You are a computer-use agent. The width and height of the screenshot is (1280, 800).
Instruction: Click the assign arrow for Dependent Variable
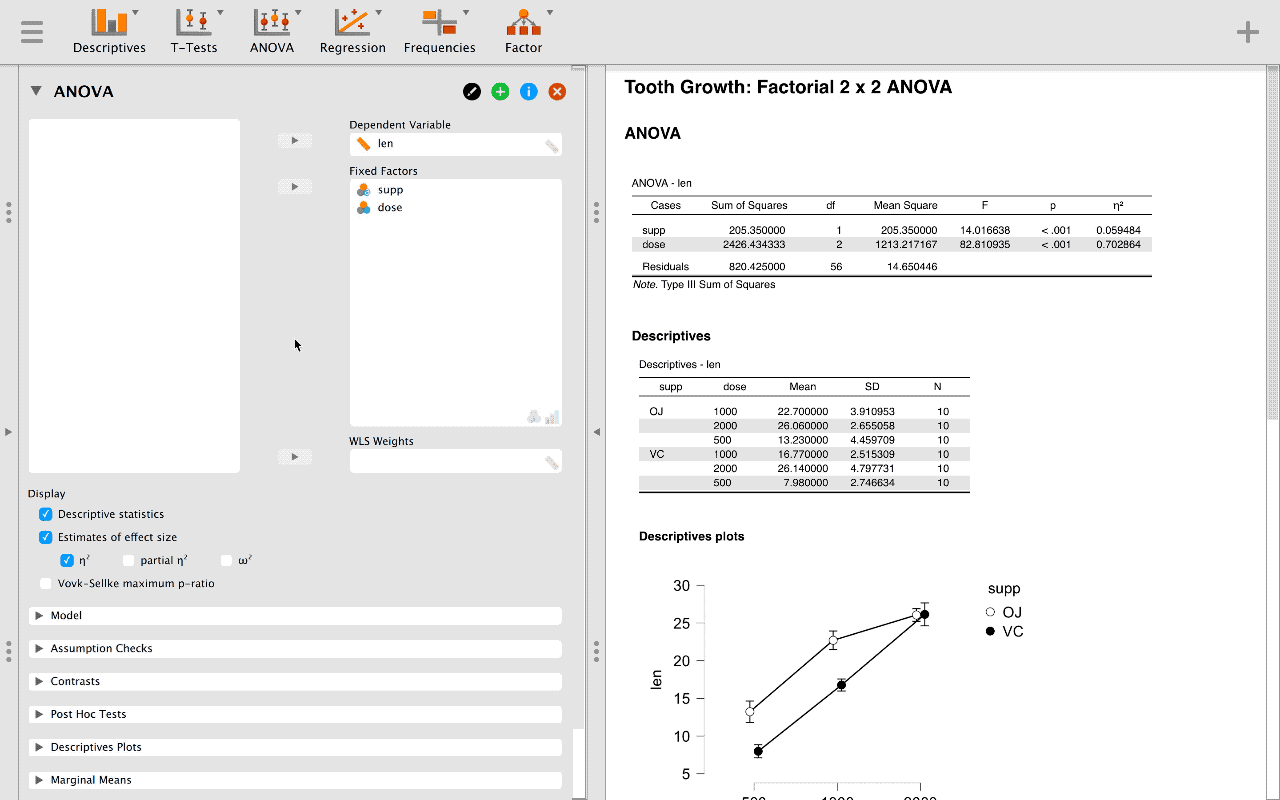(x=295, y=141)
